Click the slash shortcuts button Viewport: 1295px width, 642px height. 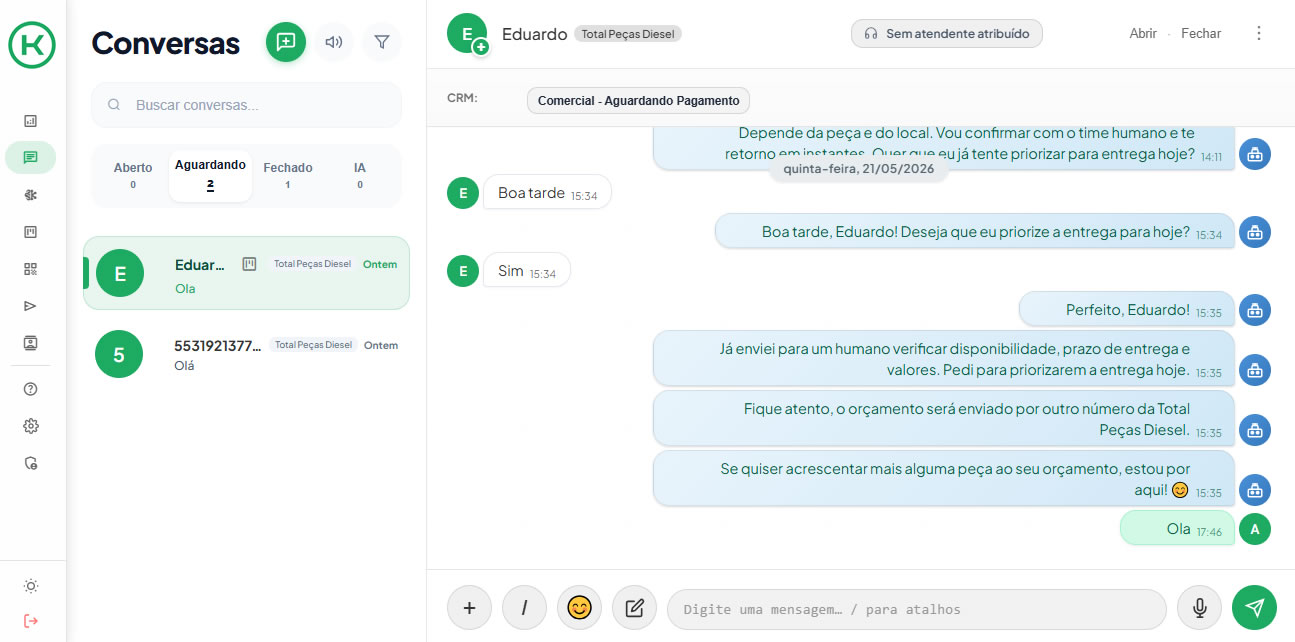[524, 607]
